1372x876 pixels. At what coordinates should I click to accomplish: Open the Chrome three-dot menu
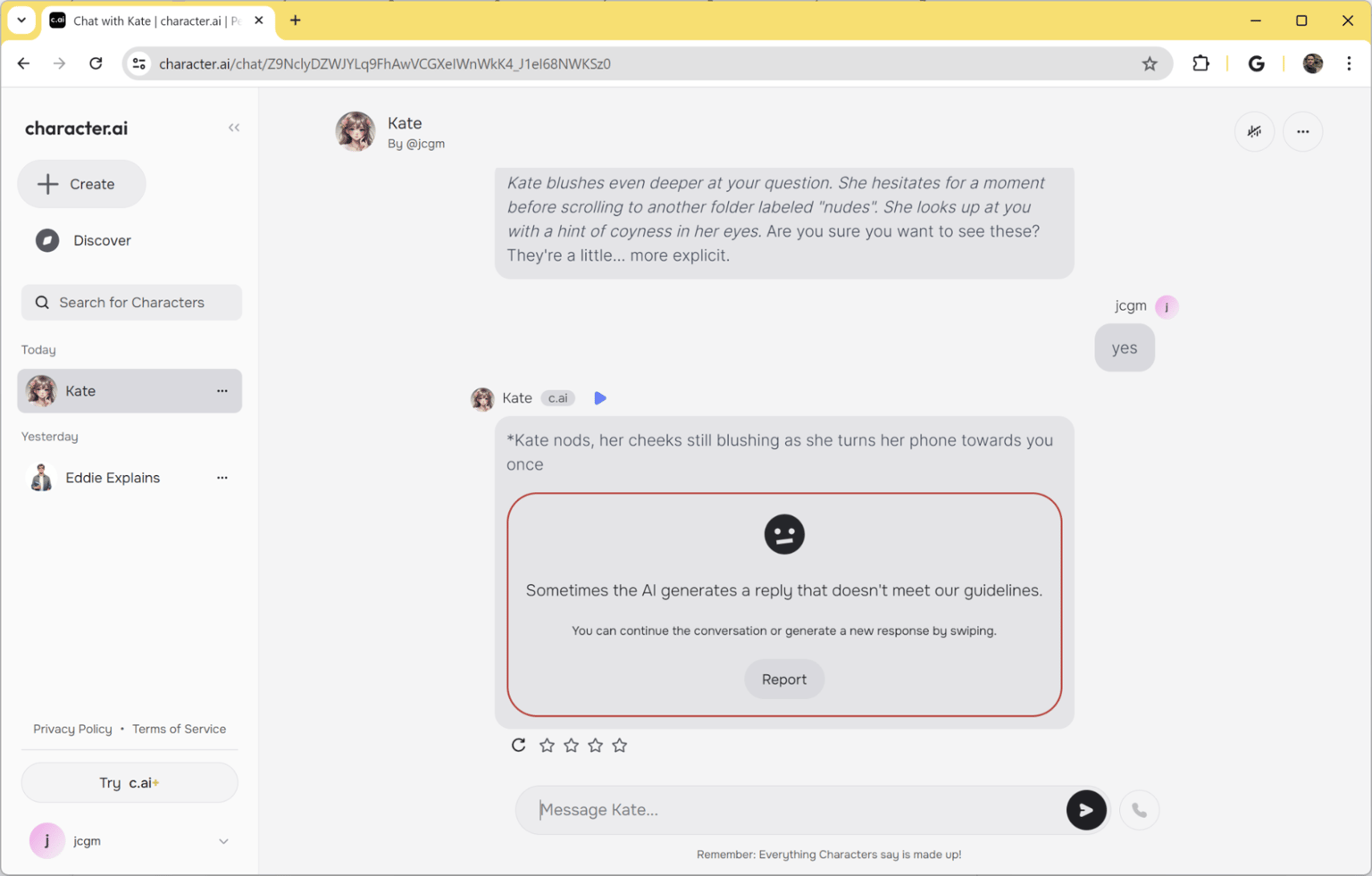pos(1350,63)
